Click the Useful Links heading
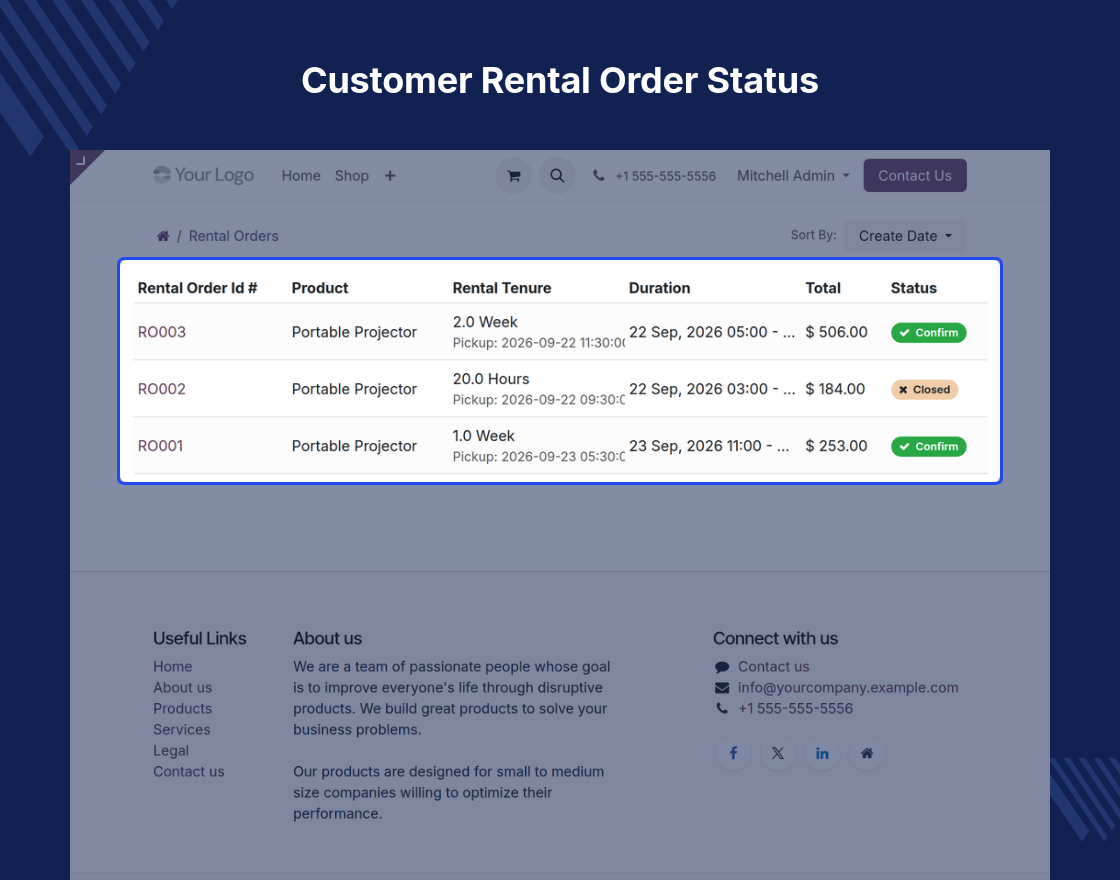The width and height of the screenshot is (1120, 880). click(199, 639)
